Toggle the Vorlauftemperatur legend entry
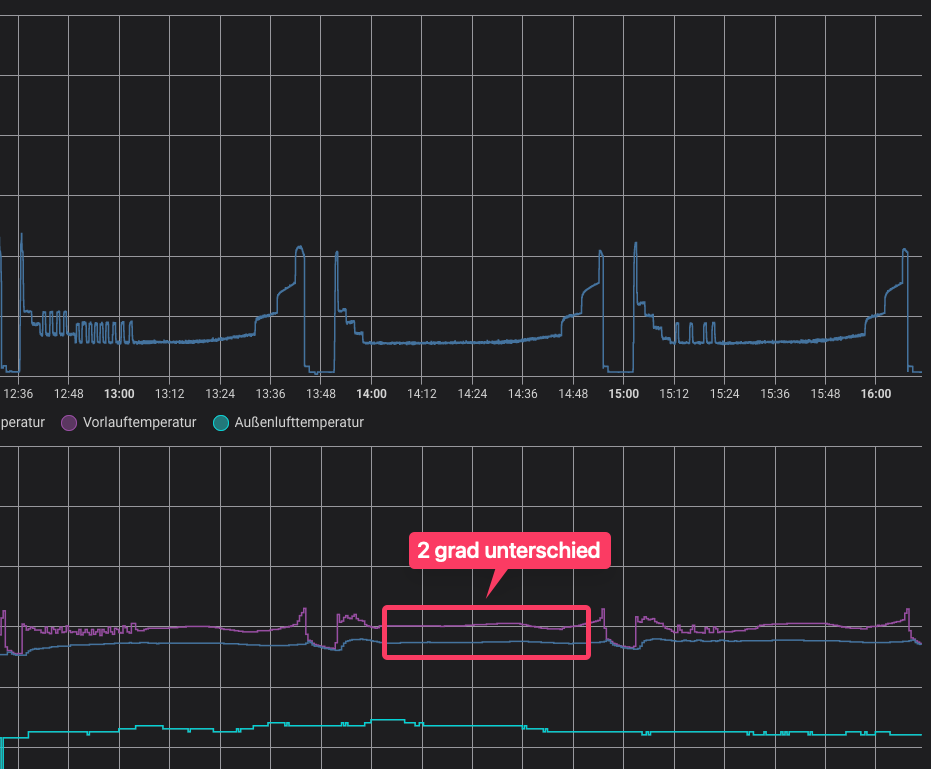 click(129, 423)
